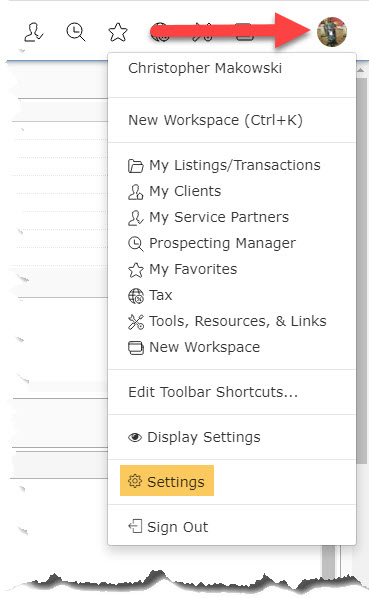Open Prospecting Manager clock icon in toolbar

pos(76,32)
